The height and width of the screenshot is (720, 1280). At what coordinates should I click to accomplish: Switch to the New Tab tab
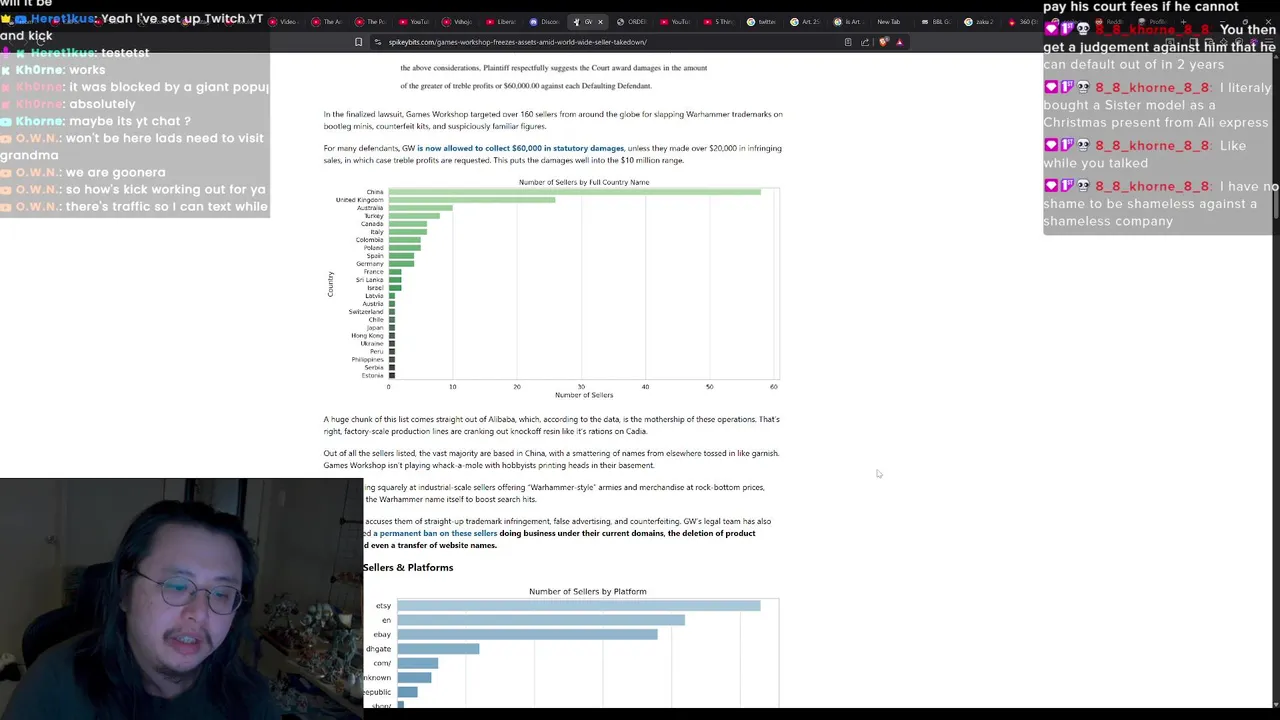890,22
